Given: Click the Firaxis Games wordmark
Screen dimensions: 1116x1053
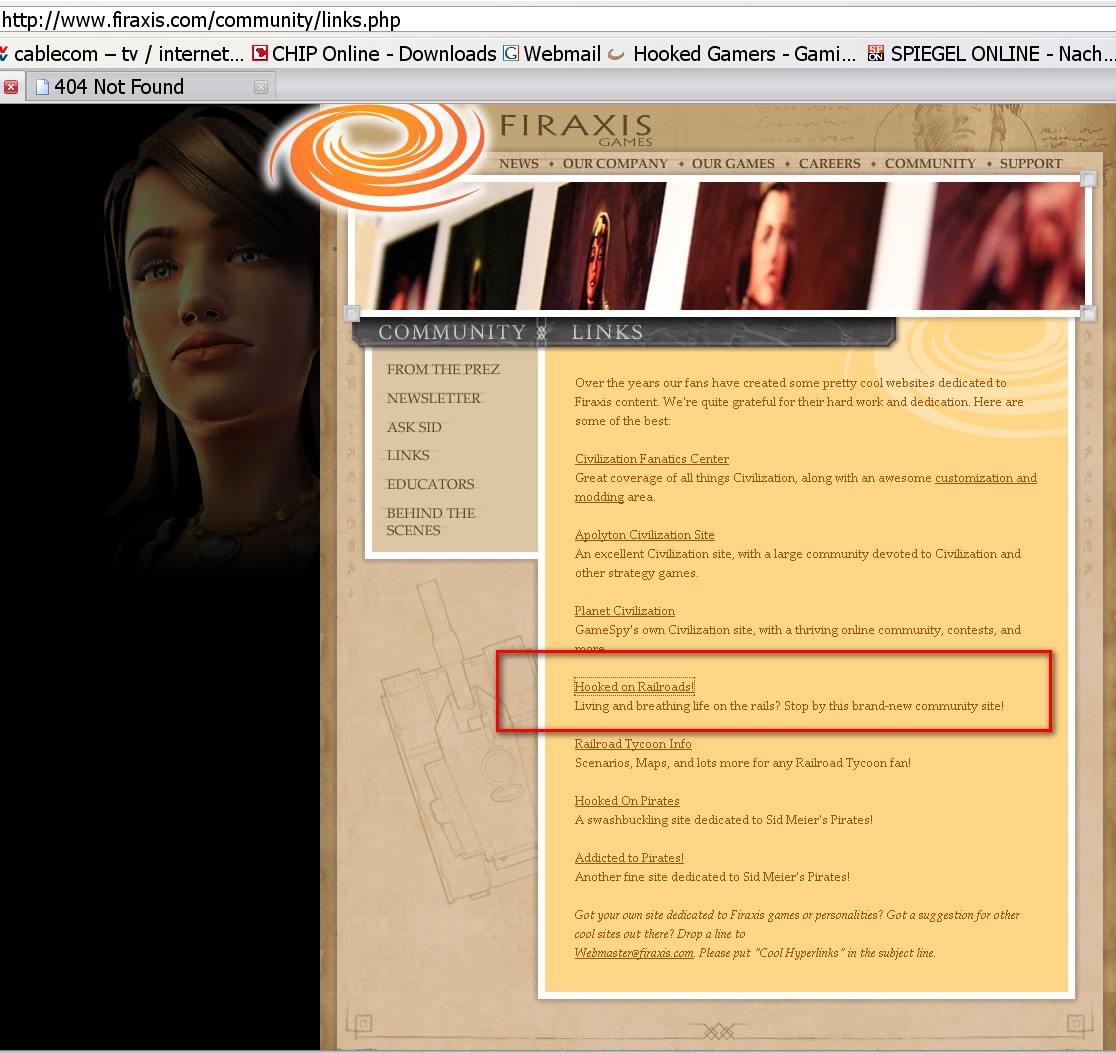Looking at the screenshot, I should [x=575, y=130].
